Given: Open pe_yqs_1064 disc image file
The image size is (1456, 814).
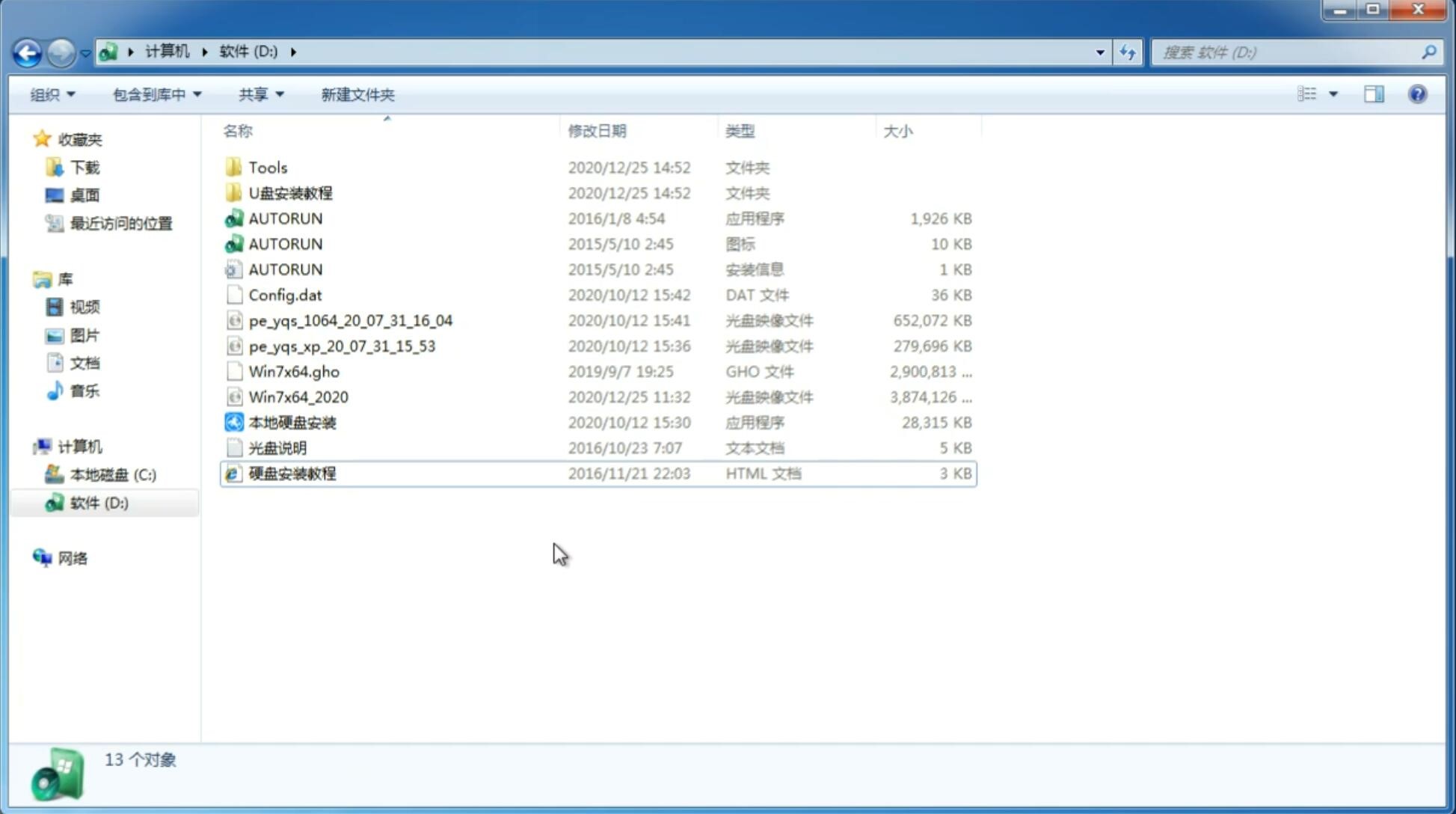Looking at the screenshot, I should (351, 320).
